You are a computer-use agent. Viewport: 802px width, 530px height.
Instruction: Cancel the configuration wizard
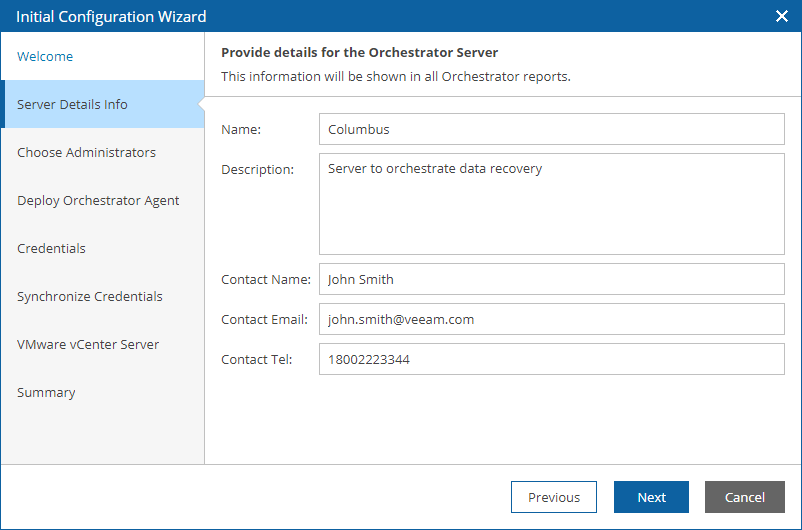coord(744,497)
